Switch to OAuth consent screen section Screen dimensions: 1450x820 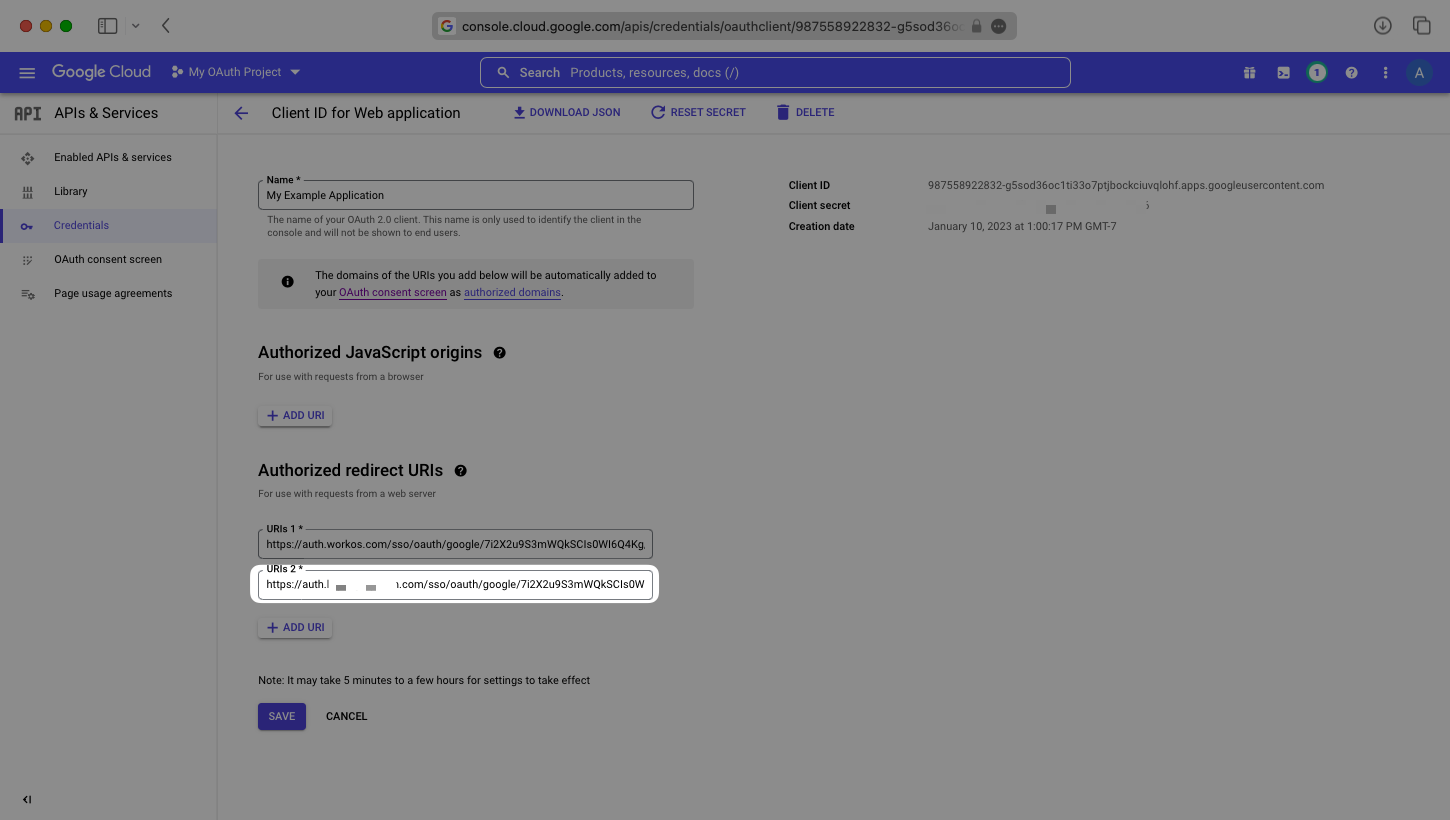[108, 259]
